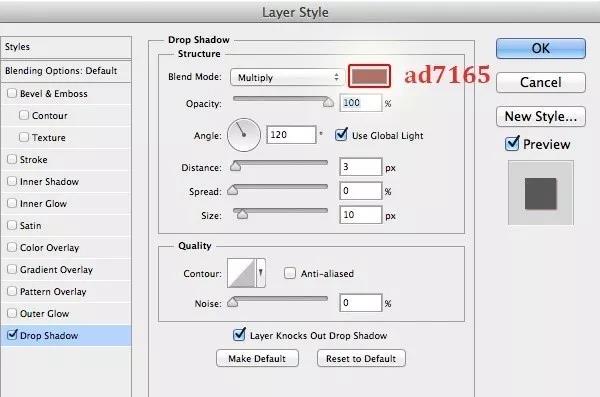Expand the contour picker arrow
The width and height of the screenshot is (600, 397).
[x=261, y=273]
